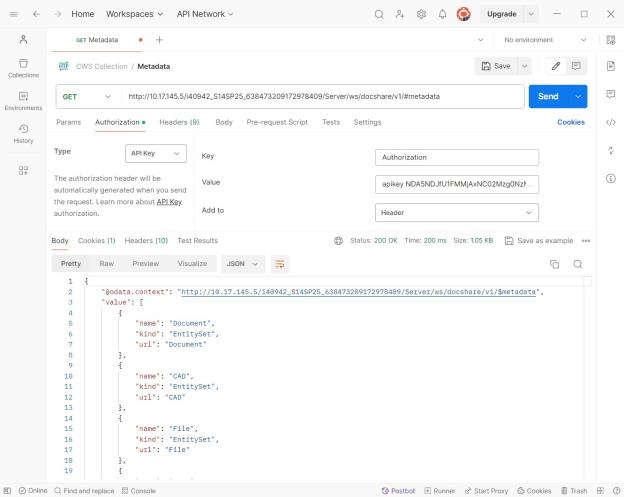Open environment quick look icon
Viewport: 624px width, 497px height.
click(x=611, y=40)
